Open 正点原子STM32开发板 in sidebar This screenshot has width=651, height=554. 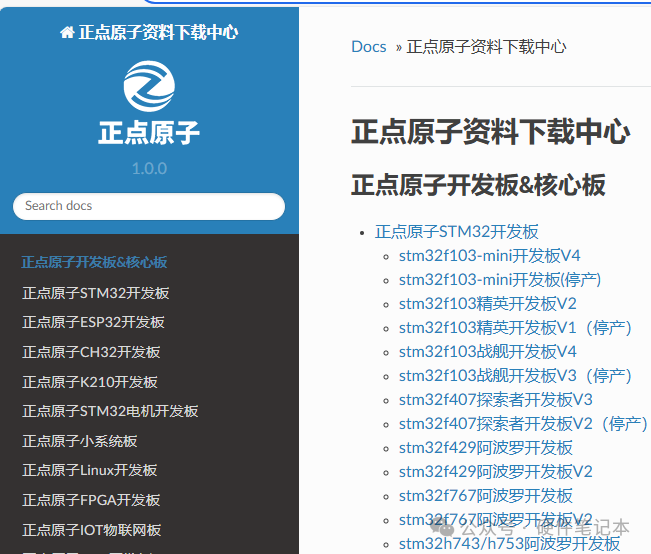click(96, 293)
